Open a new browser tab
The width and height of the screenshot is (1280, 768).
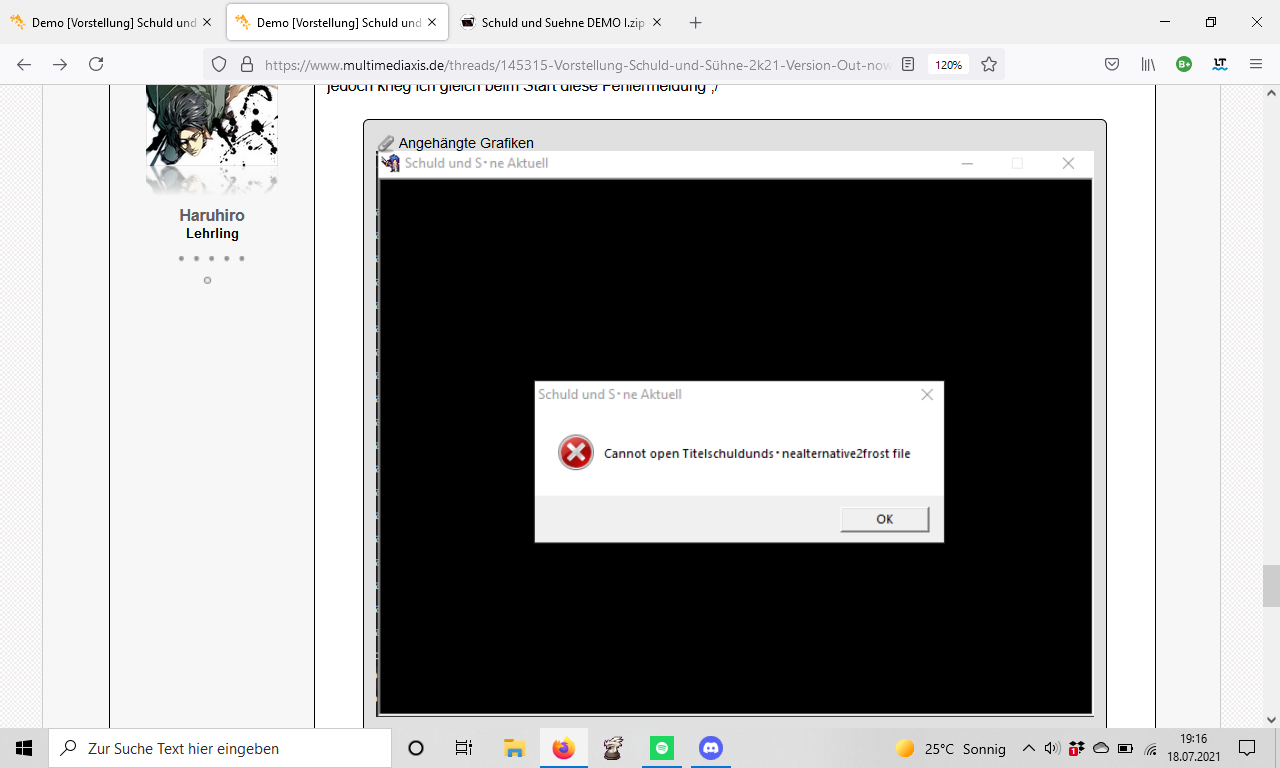point(696,22)
